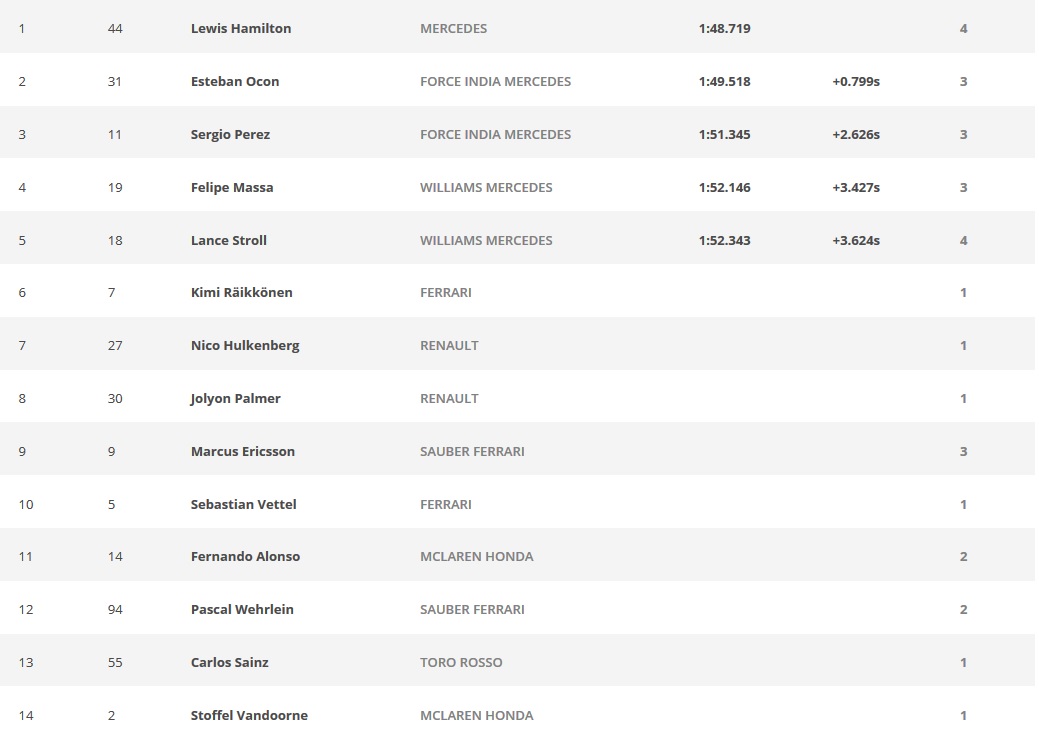Open Jolyon Palmer's driver entry

(x=235, y=399)
